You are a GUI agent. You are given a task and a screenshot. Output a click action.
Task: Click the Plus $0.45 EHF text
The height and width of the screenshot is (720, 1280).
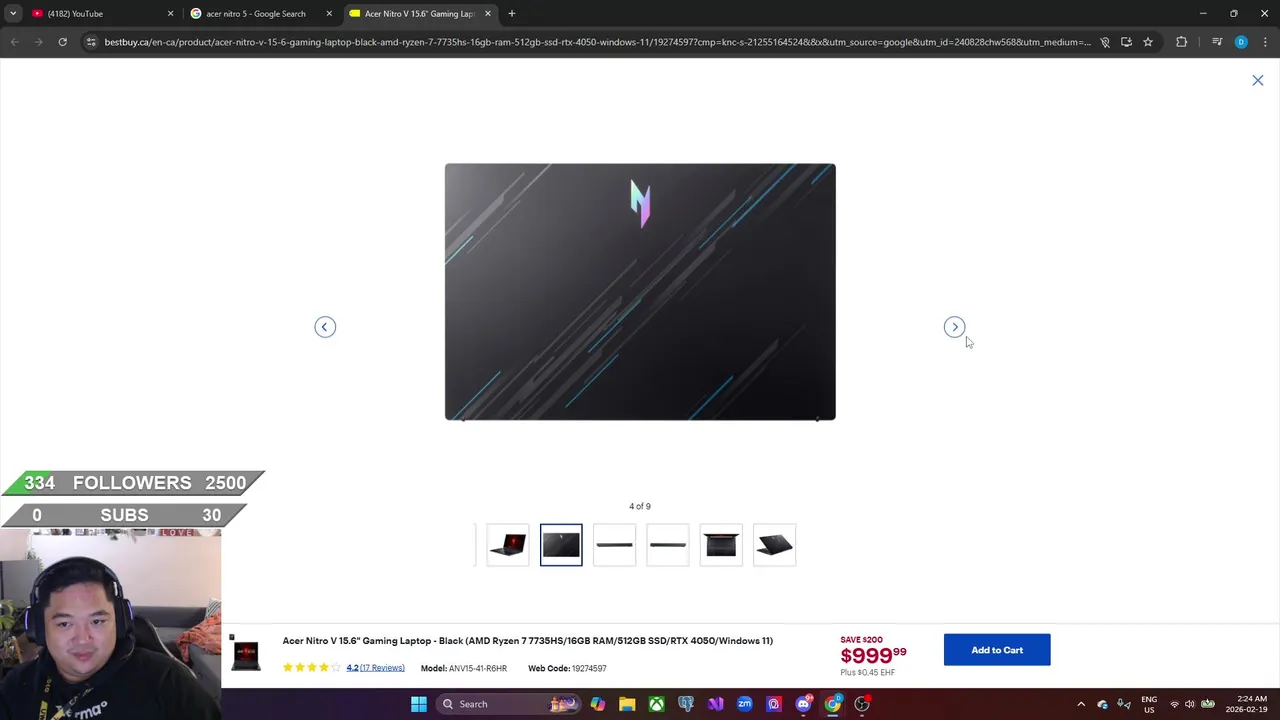pyautogui.click(x=868, y=673)
